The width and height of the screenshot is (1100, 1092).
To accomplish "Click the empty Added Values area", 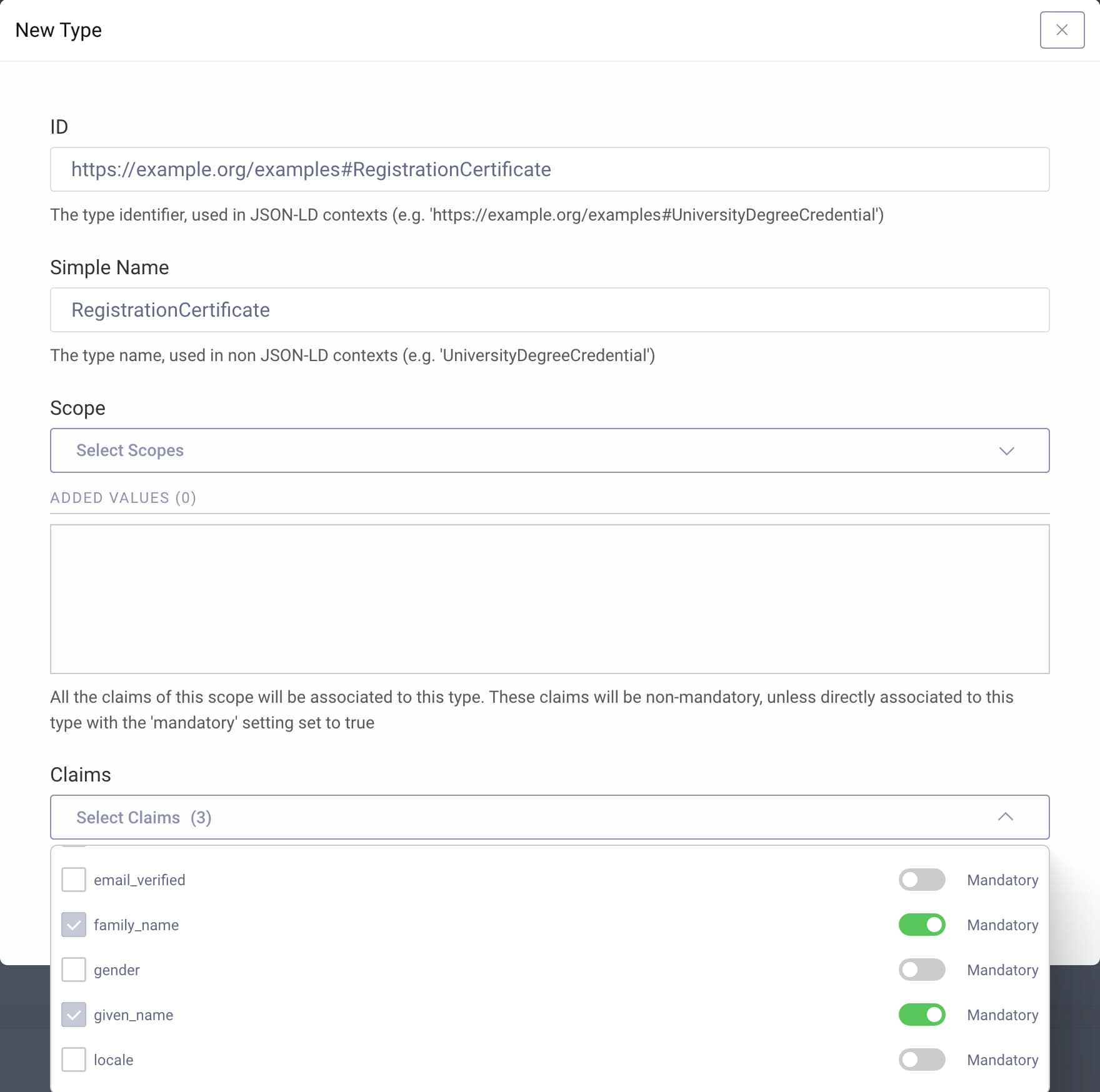I will coord(549,598).
